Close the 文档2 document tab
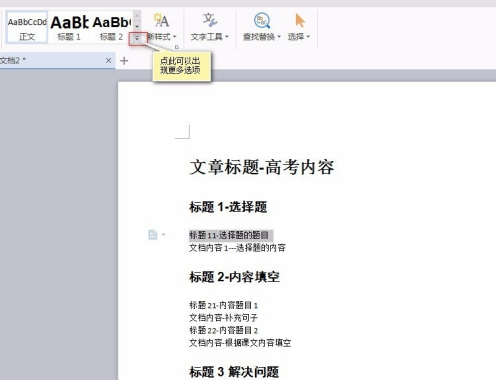496x380 pixels. tap(108, 61)
